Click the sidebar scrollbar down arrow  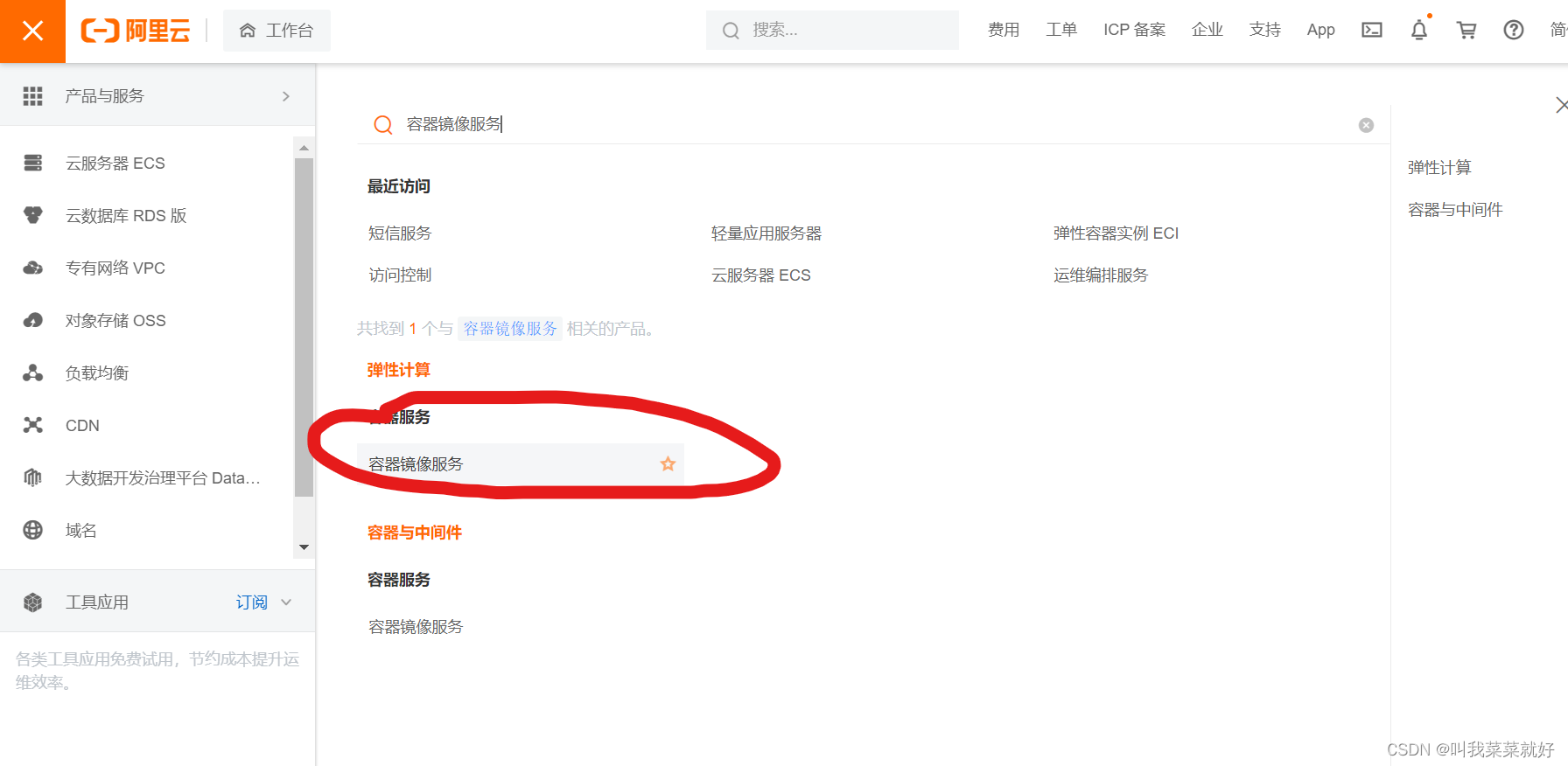(x=304, y=547)
